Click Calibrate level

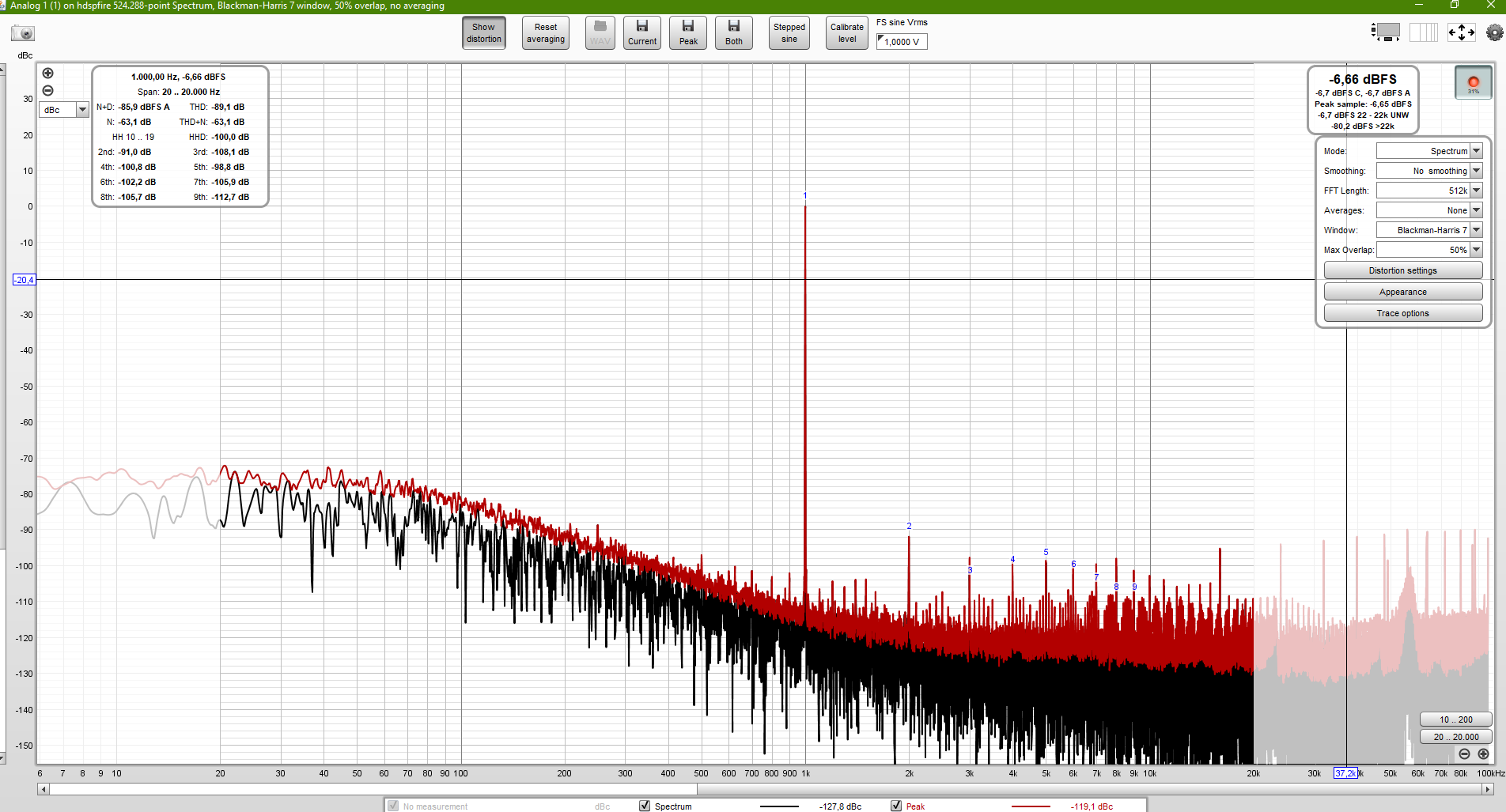(x=847, y=33)
